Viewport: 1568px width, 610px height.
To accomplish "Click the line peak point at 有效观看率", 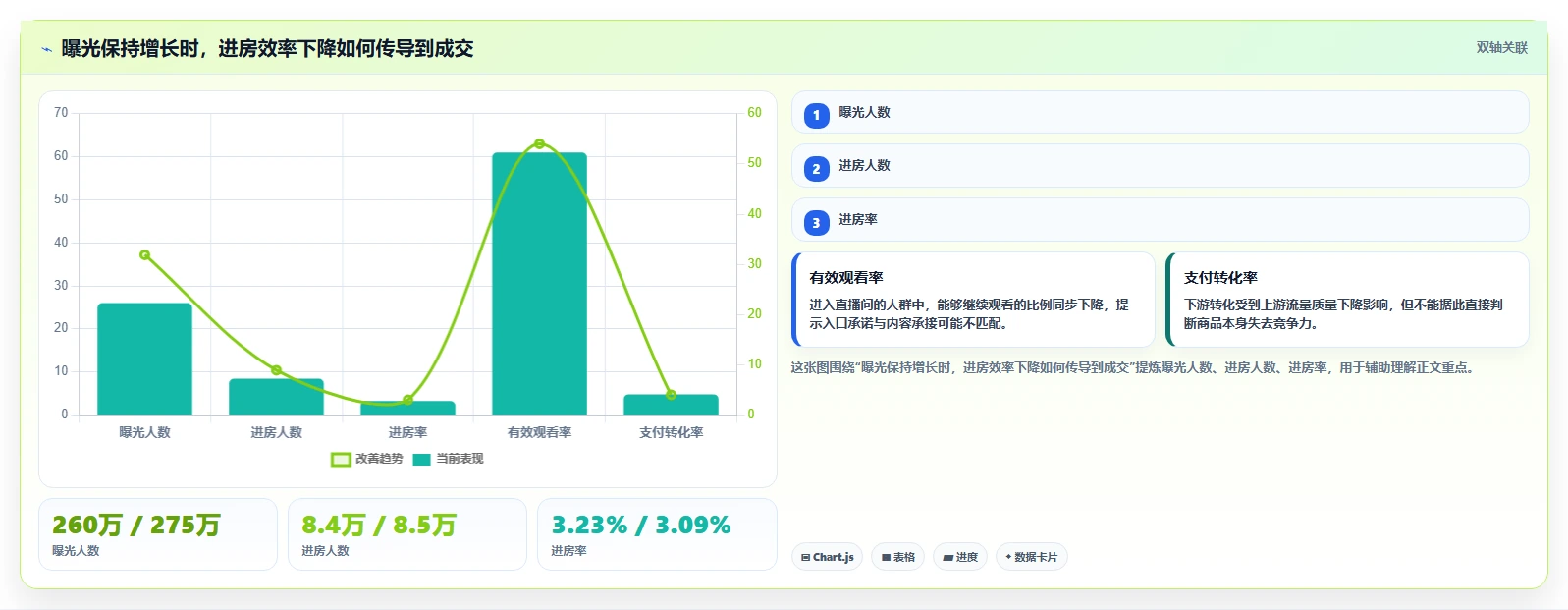I will 539,144.
